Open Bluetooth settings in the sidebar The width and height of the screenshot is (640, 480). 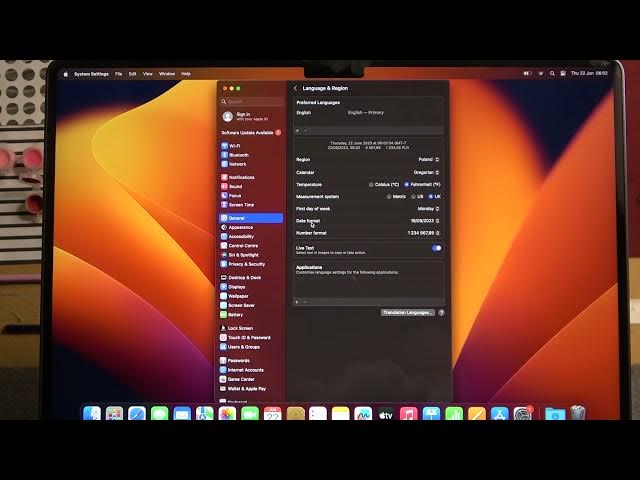234,155
